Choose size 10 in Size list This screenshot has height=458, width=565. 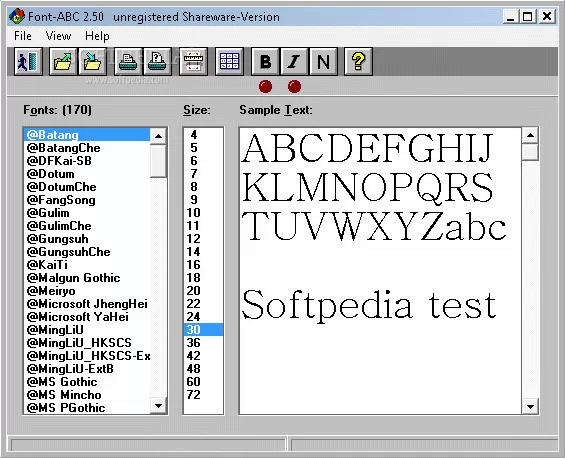(x=203, y=213)
